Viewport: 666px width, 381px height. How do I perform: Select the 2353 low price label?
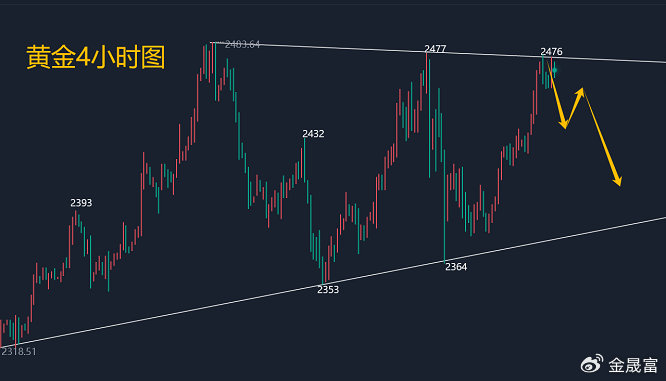328,290
